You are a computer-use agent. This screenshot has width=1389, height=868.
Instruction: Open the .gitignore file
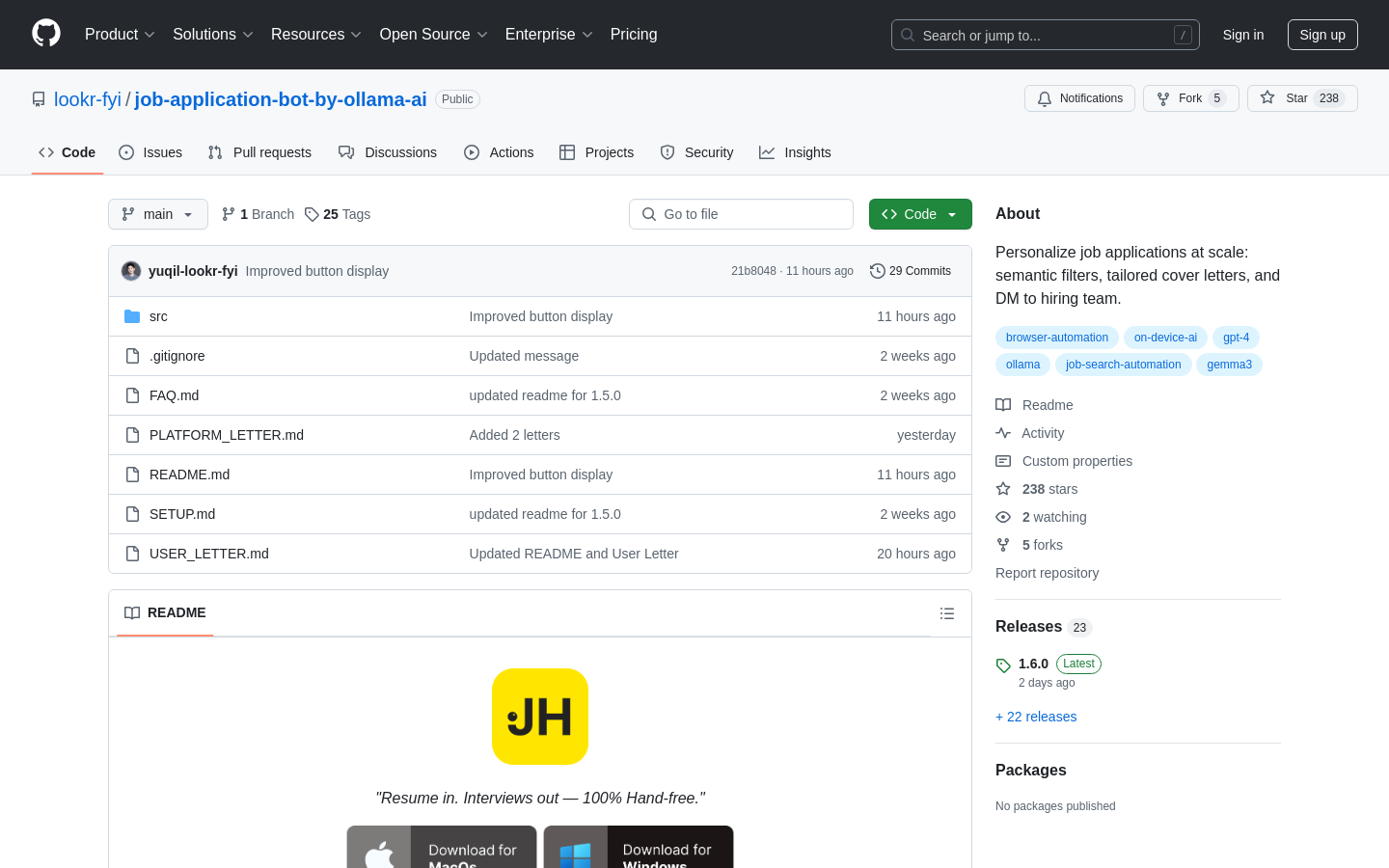[177, 356]
